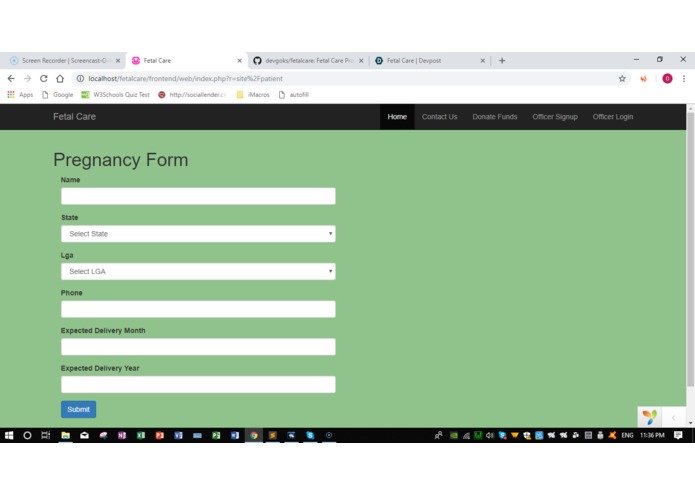The height and width of the screenshot is (494, 695).
Task: Click the Name input field
Action: (x=198, y=196)
